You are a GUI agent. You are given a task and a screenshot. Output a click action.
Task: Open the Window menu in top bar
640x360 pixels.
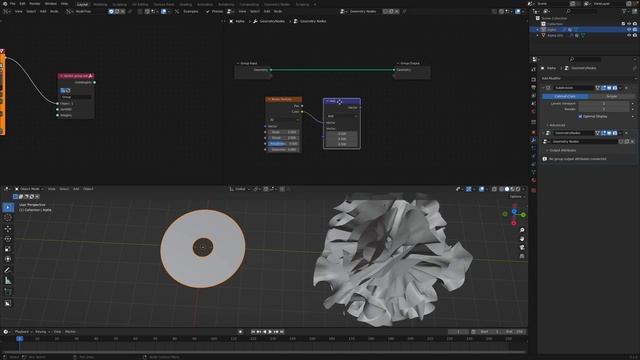[51, 4]
